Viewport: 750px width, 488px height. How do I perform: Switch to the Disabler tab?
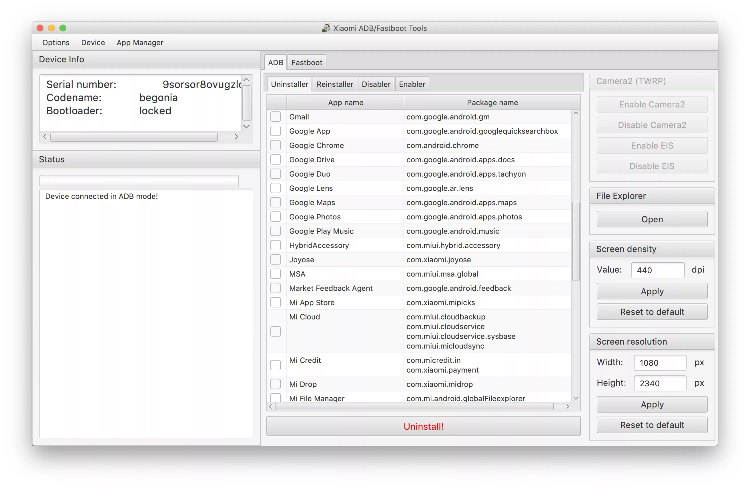click(x=376, y=84)
